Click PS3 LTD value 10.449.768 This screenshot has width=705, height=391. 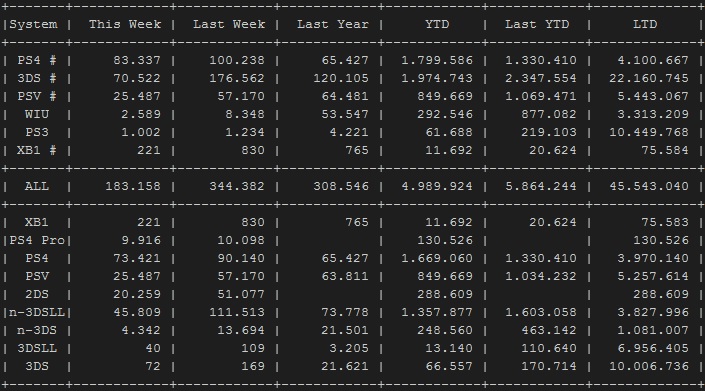[649, 132]
